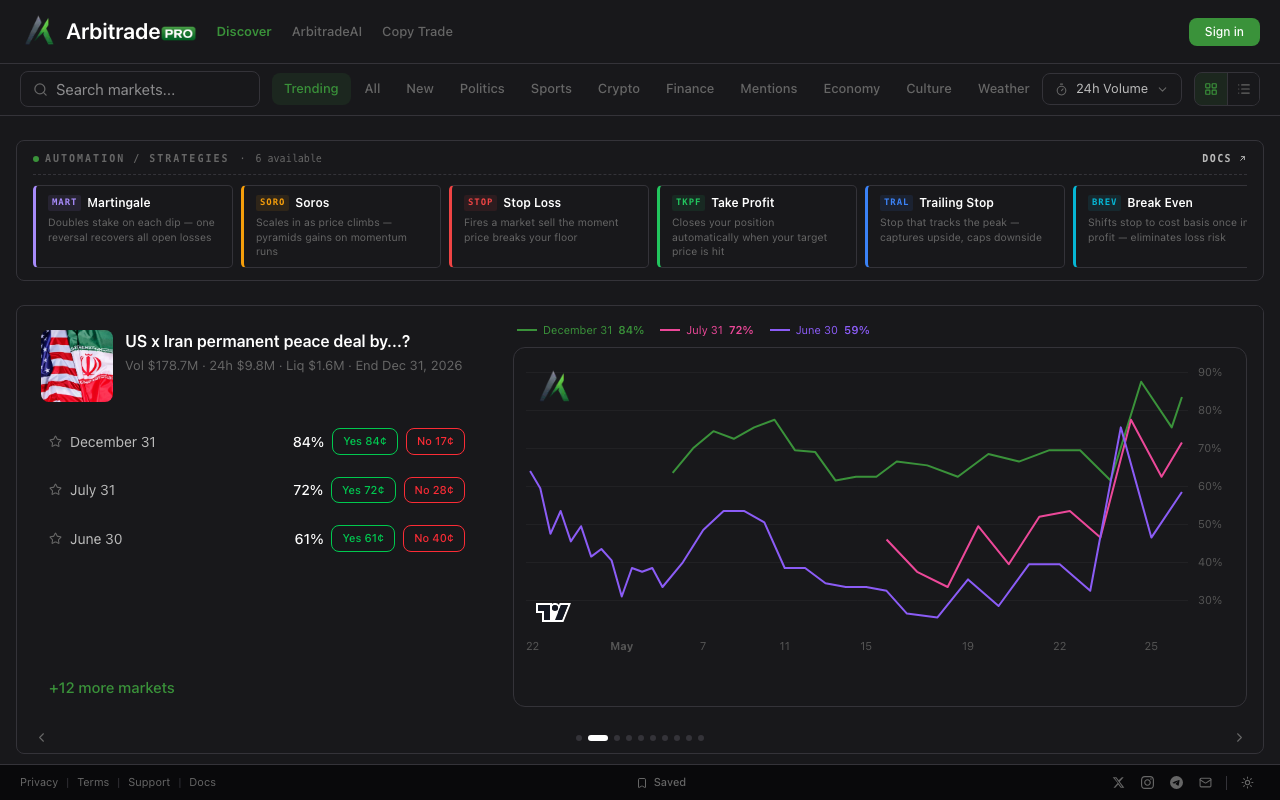Select the last carousel page dot
The image size is (1280, 800).
coord(701,738)
